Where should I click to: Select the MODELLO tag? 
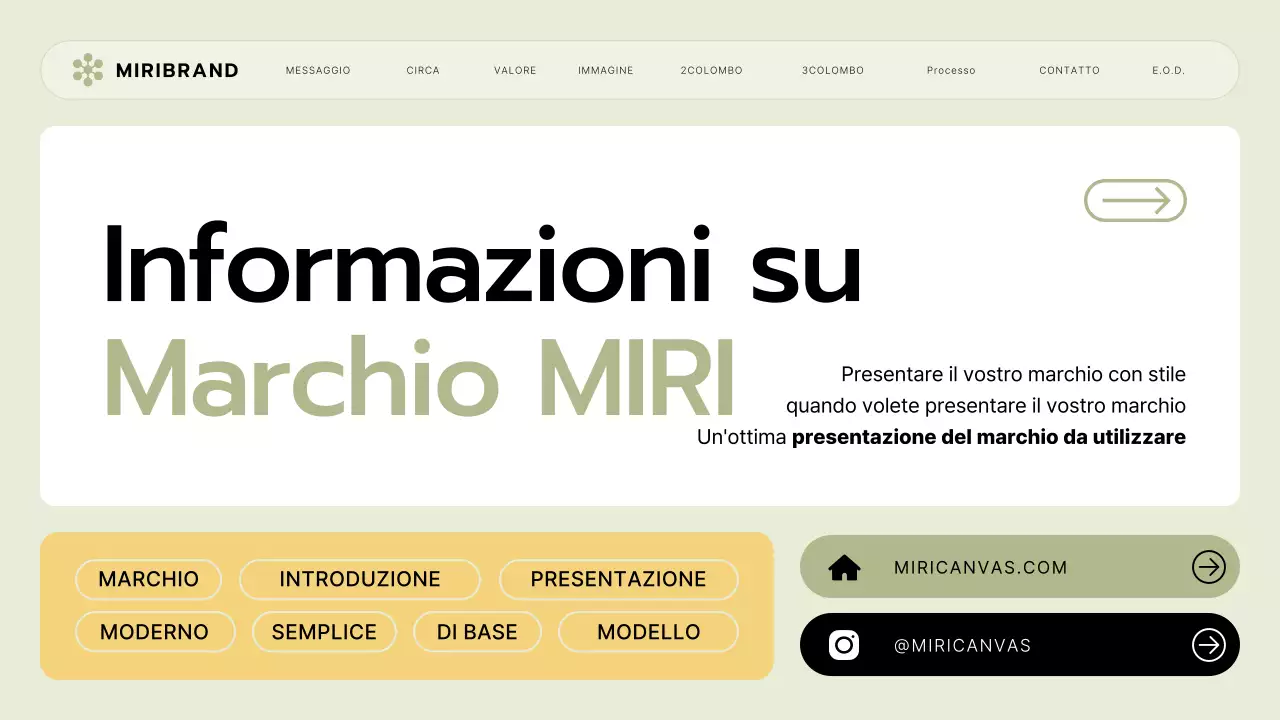pyautogui.click(x=648, y=631)
